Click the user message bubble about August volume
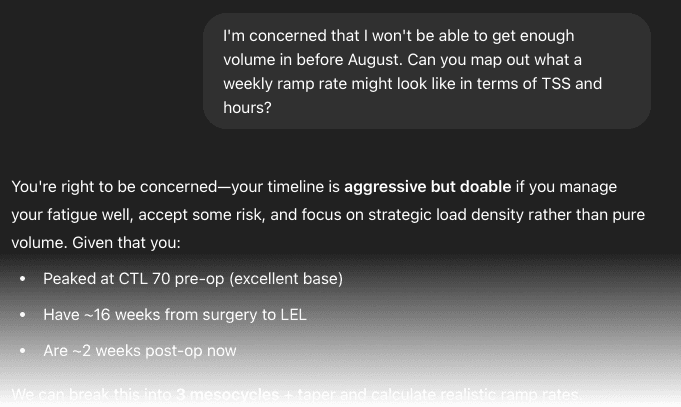Screen dimensions: 681x407 [427, 71]
